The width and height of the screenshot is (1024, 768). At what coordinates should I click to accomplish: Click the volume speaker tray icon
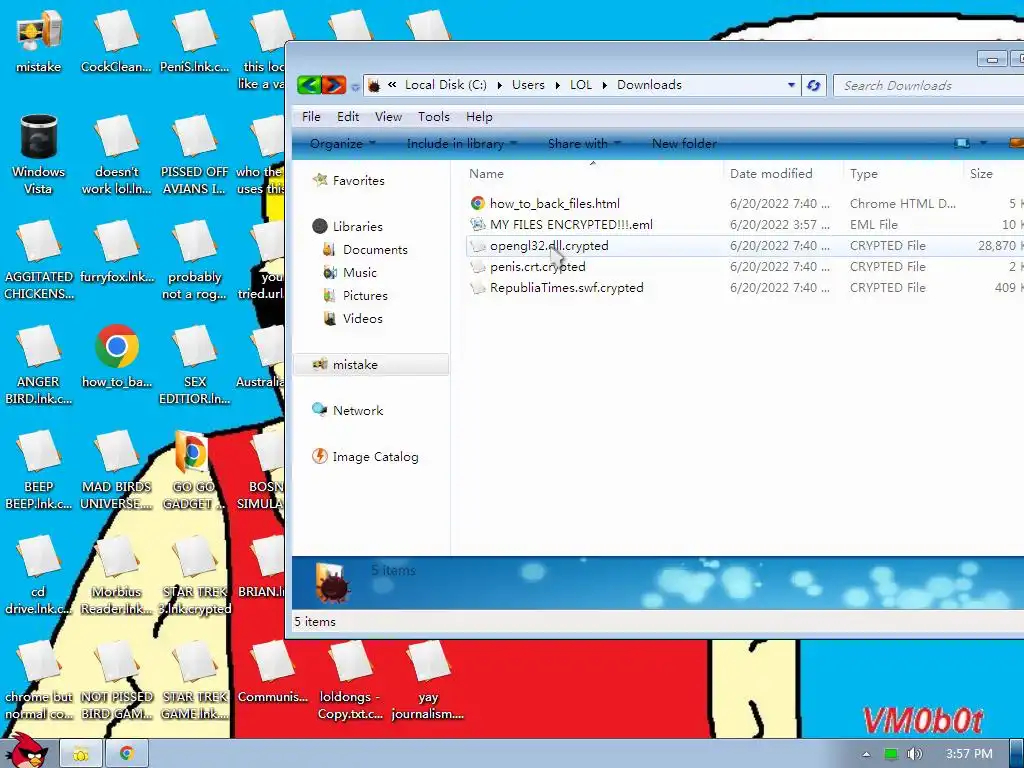pyautogui.click(x=914, y=754)
